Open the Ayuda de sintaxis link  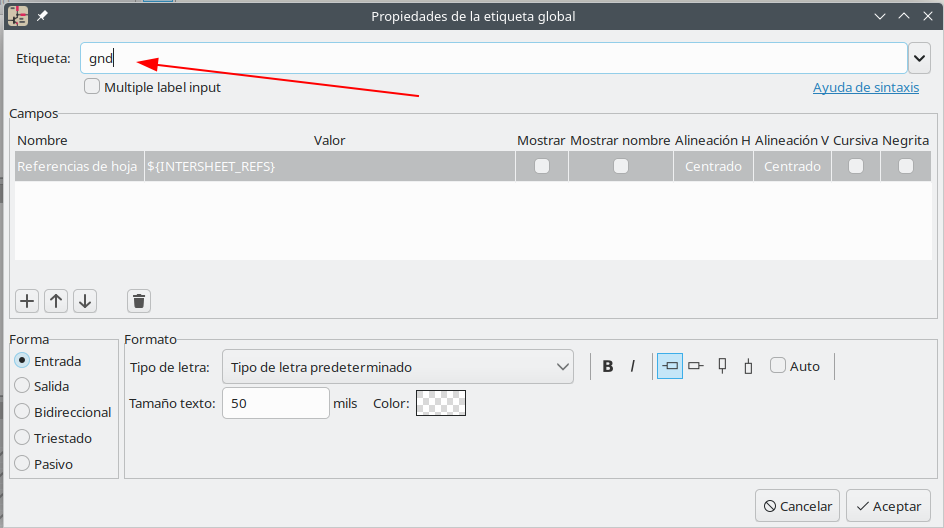tap(865, 87)
